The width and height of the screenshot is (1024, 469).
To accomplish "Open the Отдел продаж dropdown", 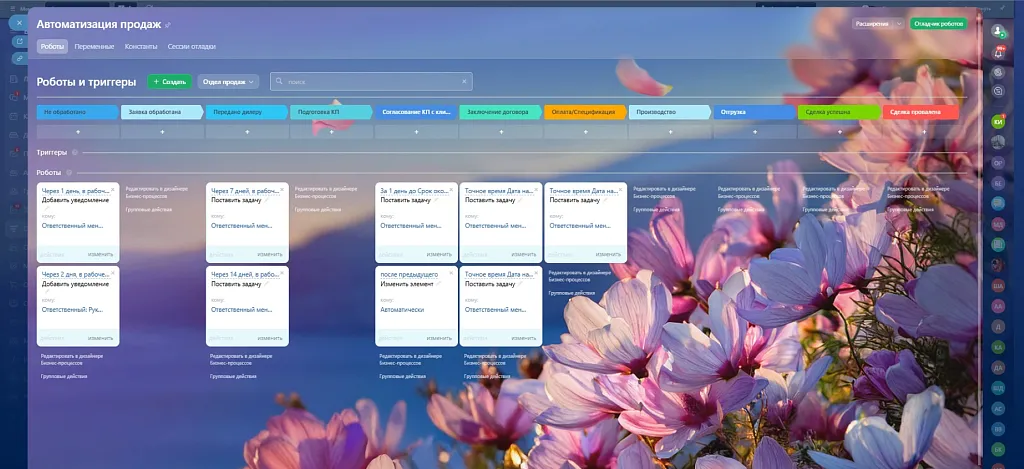I will point(228,81).
